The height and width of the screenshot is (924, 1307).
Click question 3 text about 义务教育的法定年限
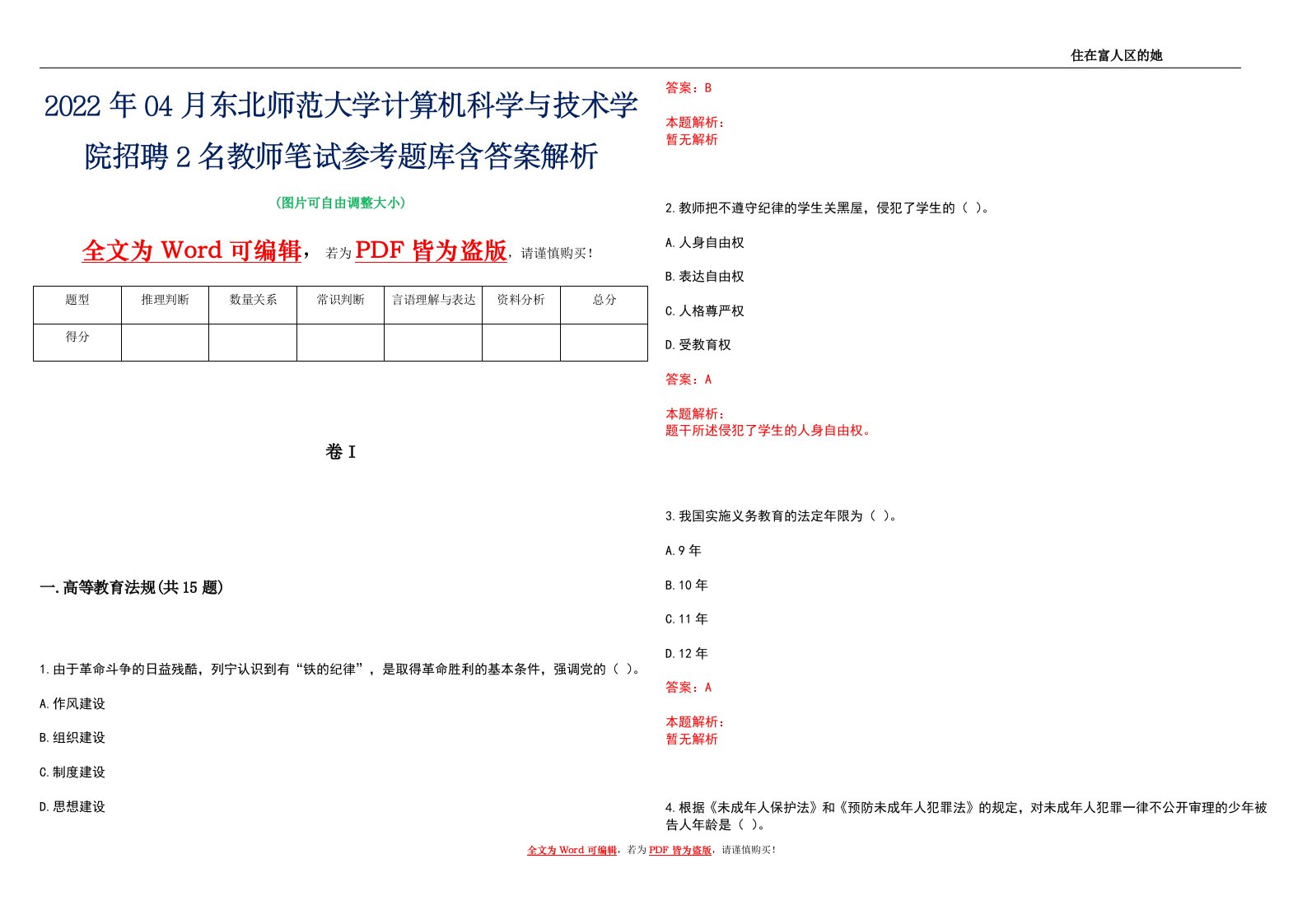coord(782,516)
